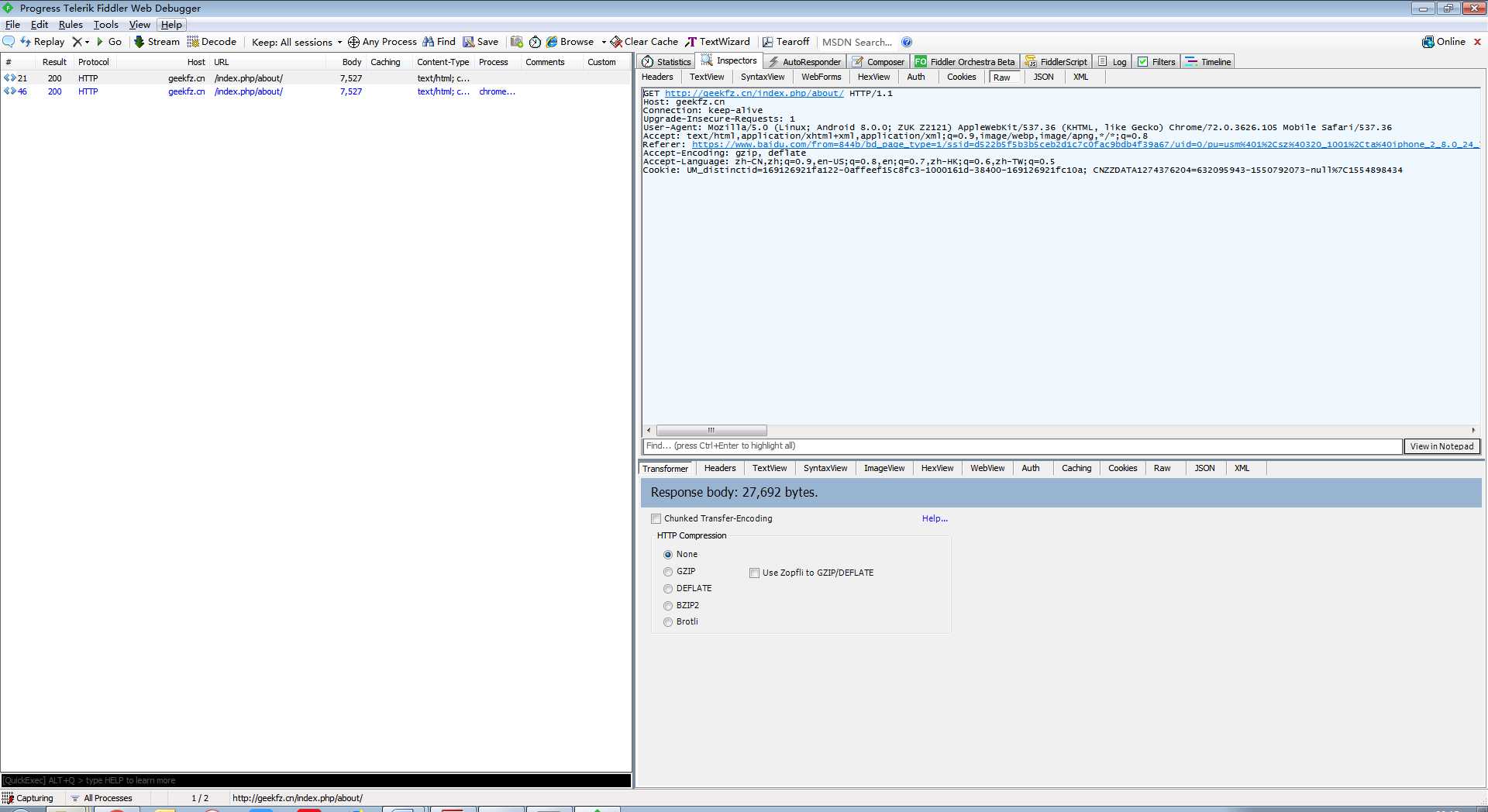Switch to Log tab

pyautogui.click(x=1112, y=62)
